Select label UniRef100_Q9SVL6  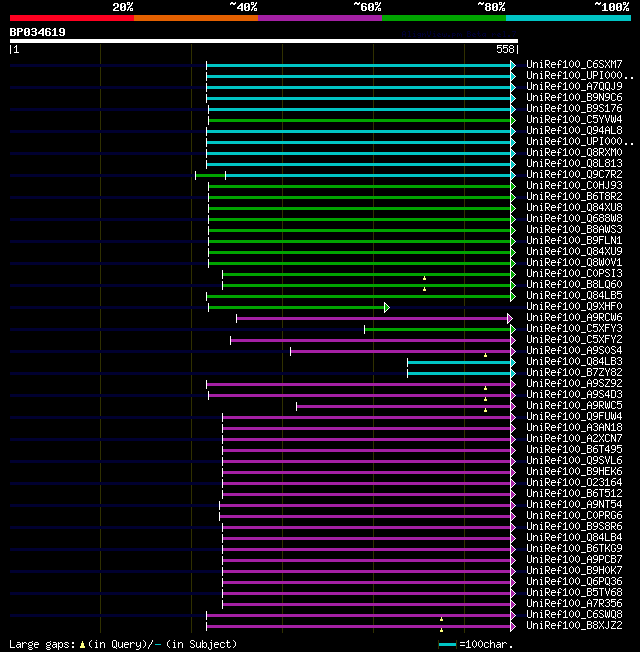[x=574, y=461]
